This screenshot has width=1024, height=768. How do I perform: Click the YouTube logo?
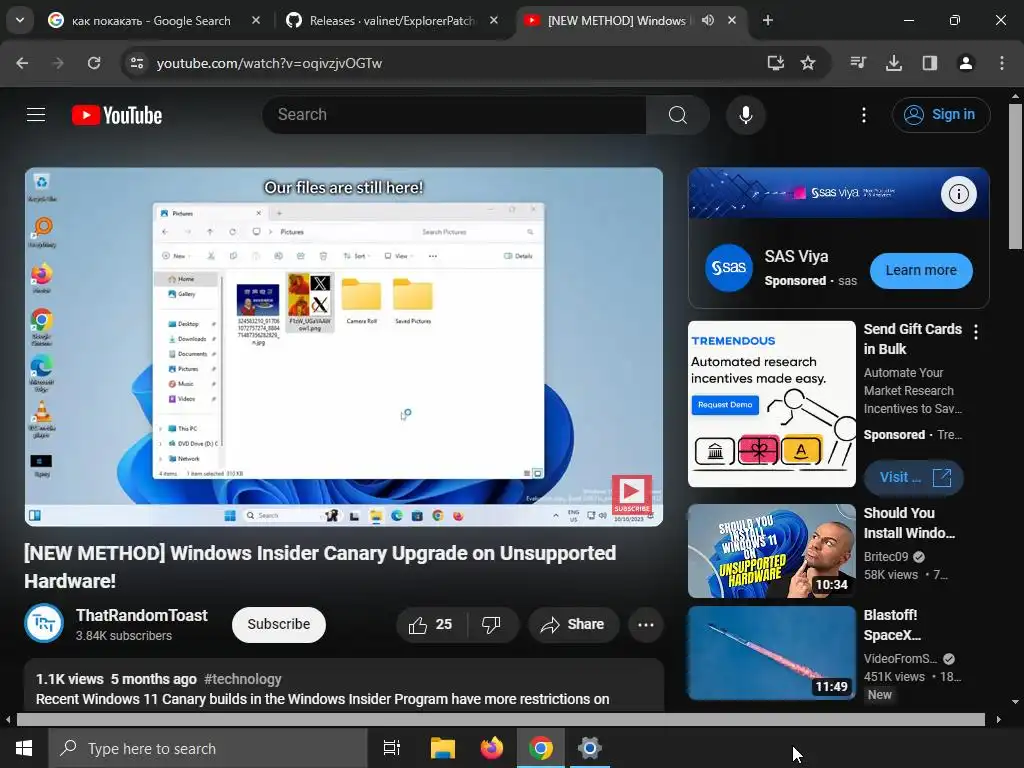117,115
